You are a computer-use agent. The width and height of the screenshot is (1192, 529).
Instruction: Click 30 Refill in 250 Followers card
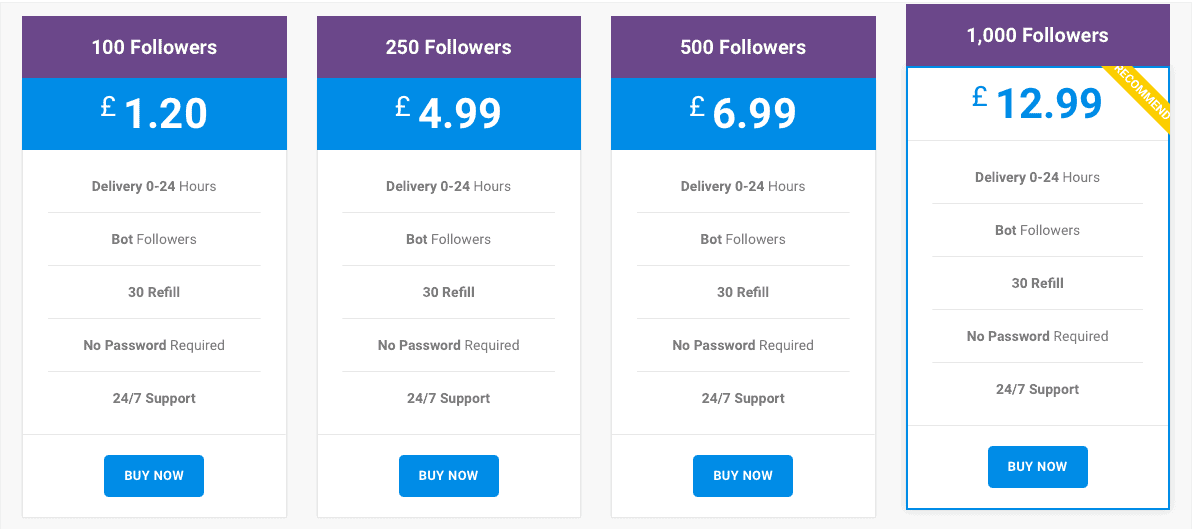[x=449, y=292]
